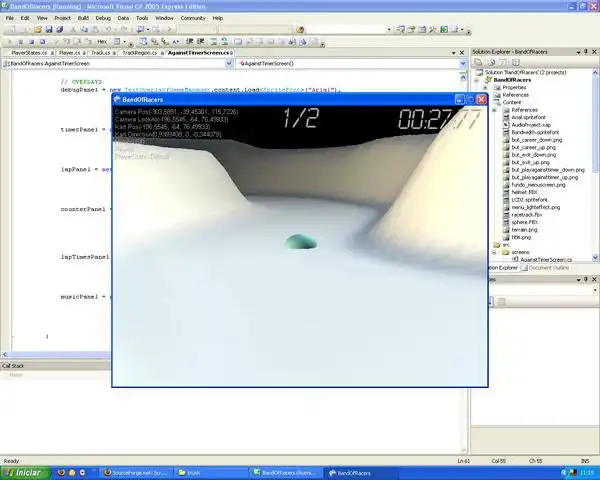
Task: Open the Solution Explorer window position dropdown
Action: click(578, 52)
